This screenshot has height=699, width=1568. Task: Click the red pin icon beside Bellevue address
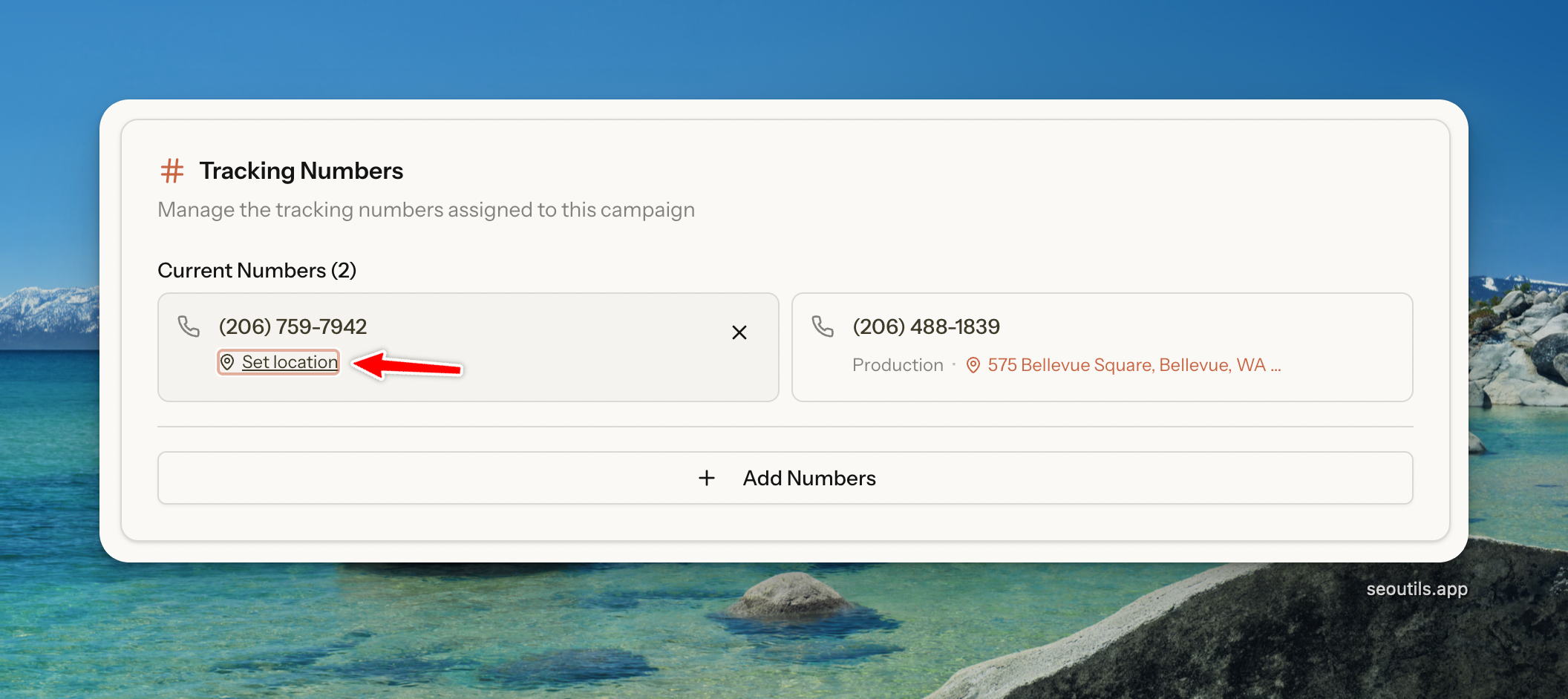[973, 365]
